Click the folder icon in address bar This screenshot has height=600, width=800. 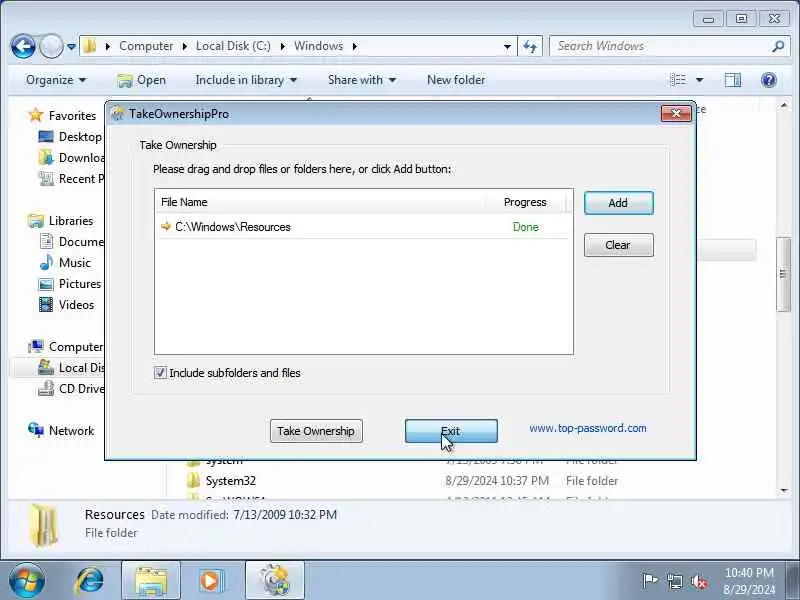(90, 46)
